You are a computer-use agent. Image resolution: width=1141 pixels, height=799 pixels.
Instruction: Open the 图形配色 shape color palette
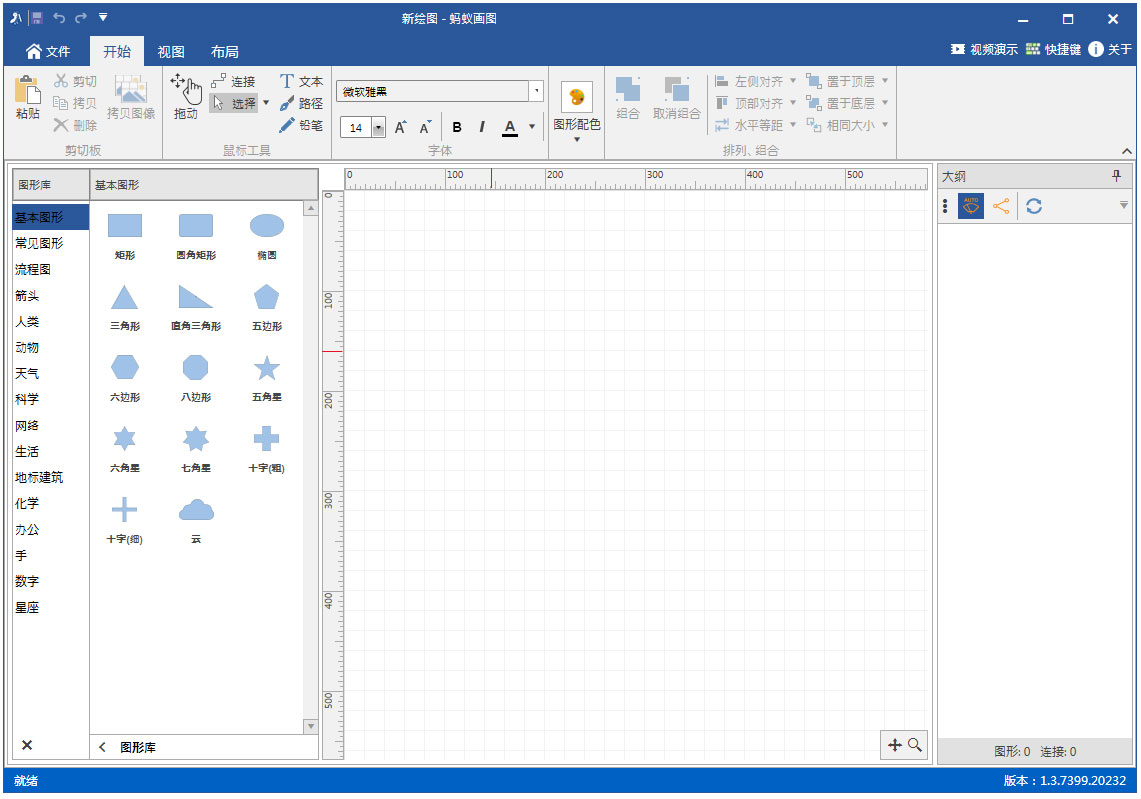(x=577, y=108)
